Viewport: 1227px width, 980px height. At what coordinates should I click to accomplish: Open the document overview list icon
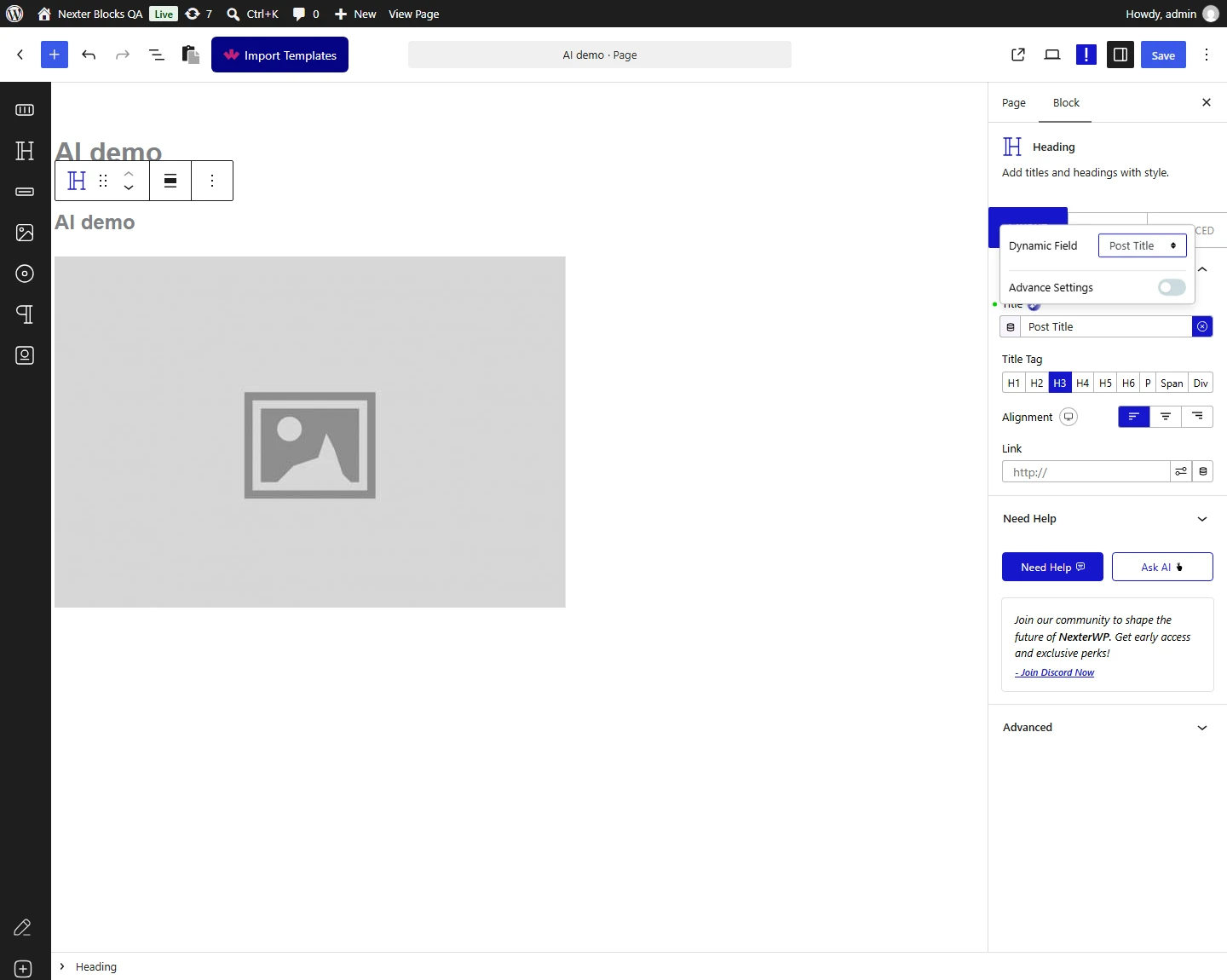click(x=157, y=55)
